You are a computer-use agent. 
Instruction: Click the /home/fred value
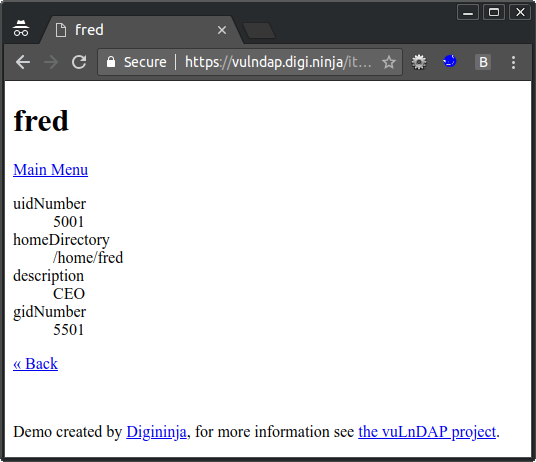coord(88,258)
